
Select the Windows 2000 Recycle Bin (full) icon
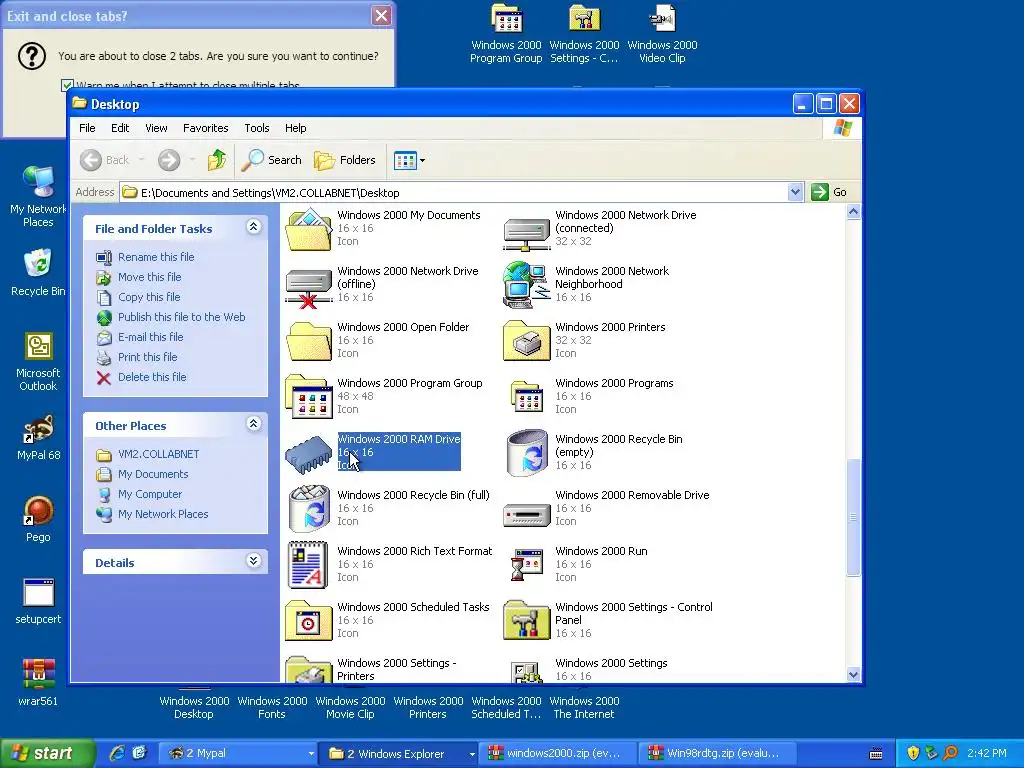click(x=308, y=508)
